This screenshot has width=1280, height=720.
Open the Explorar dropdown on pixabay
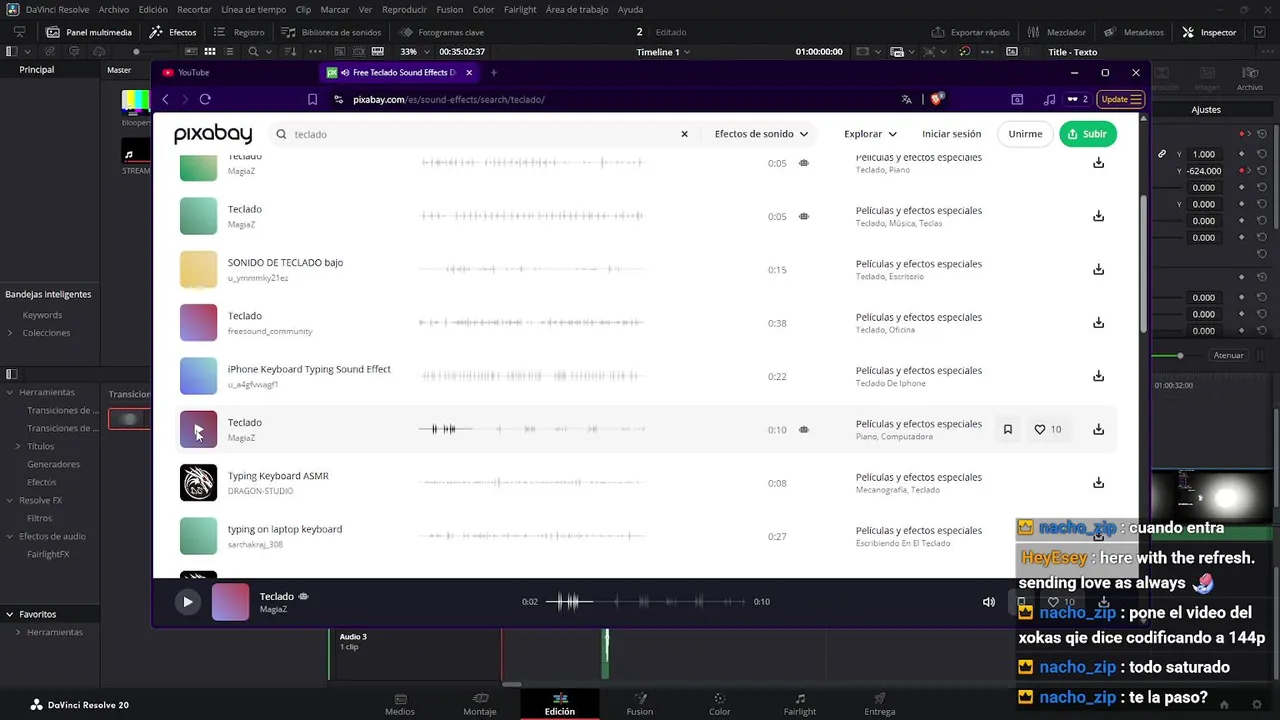[870, 134]
